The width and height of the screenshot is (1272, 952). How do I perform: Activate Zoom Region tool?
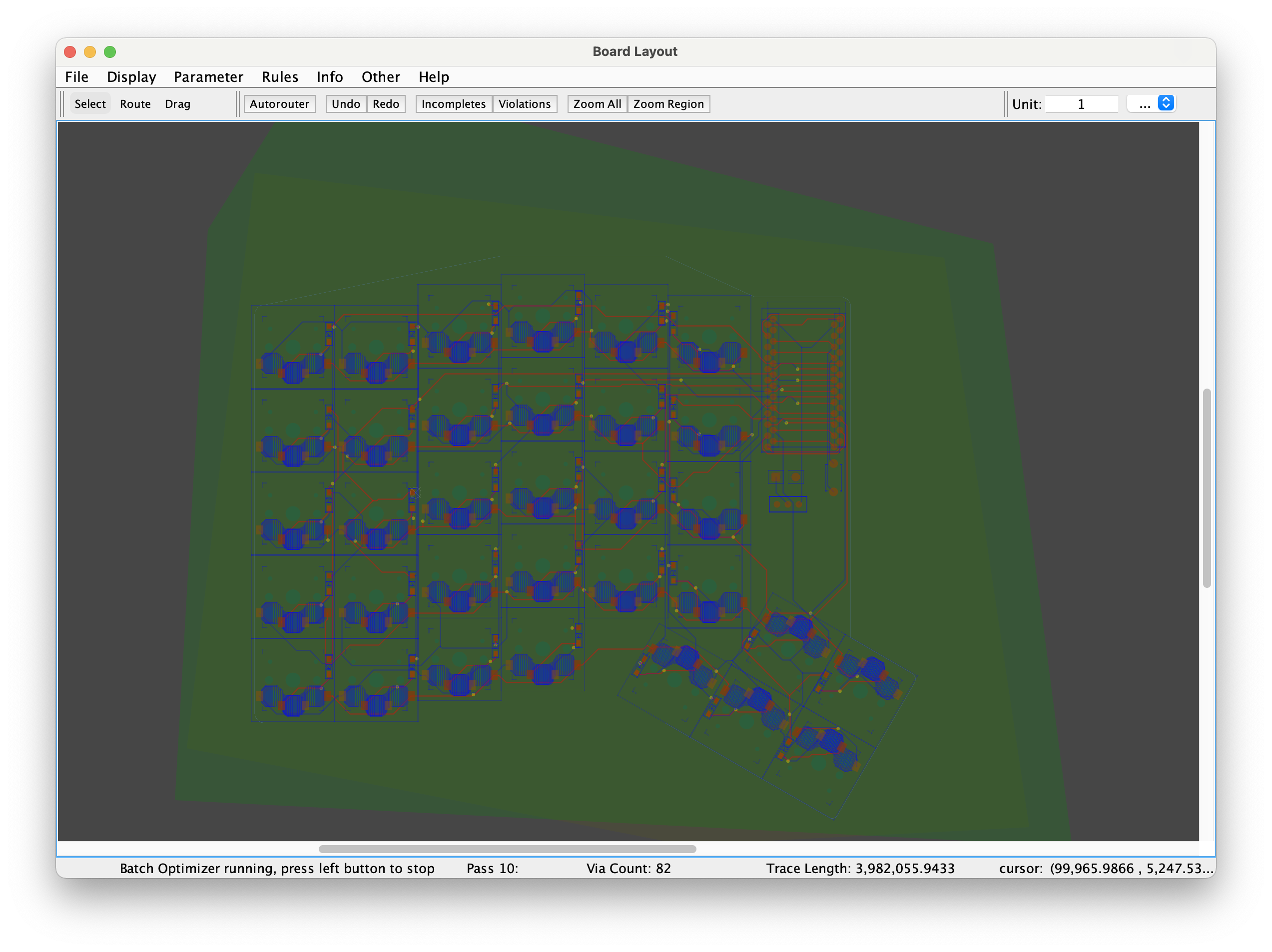668,103
